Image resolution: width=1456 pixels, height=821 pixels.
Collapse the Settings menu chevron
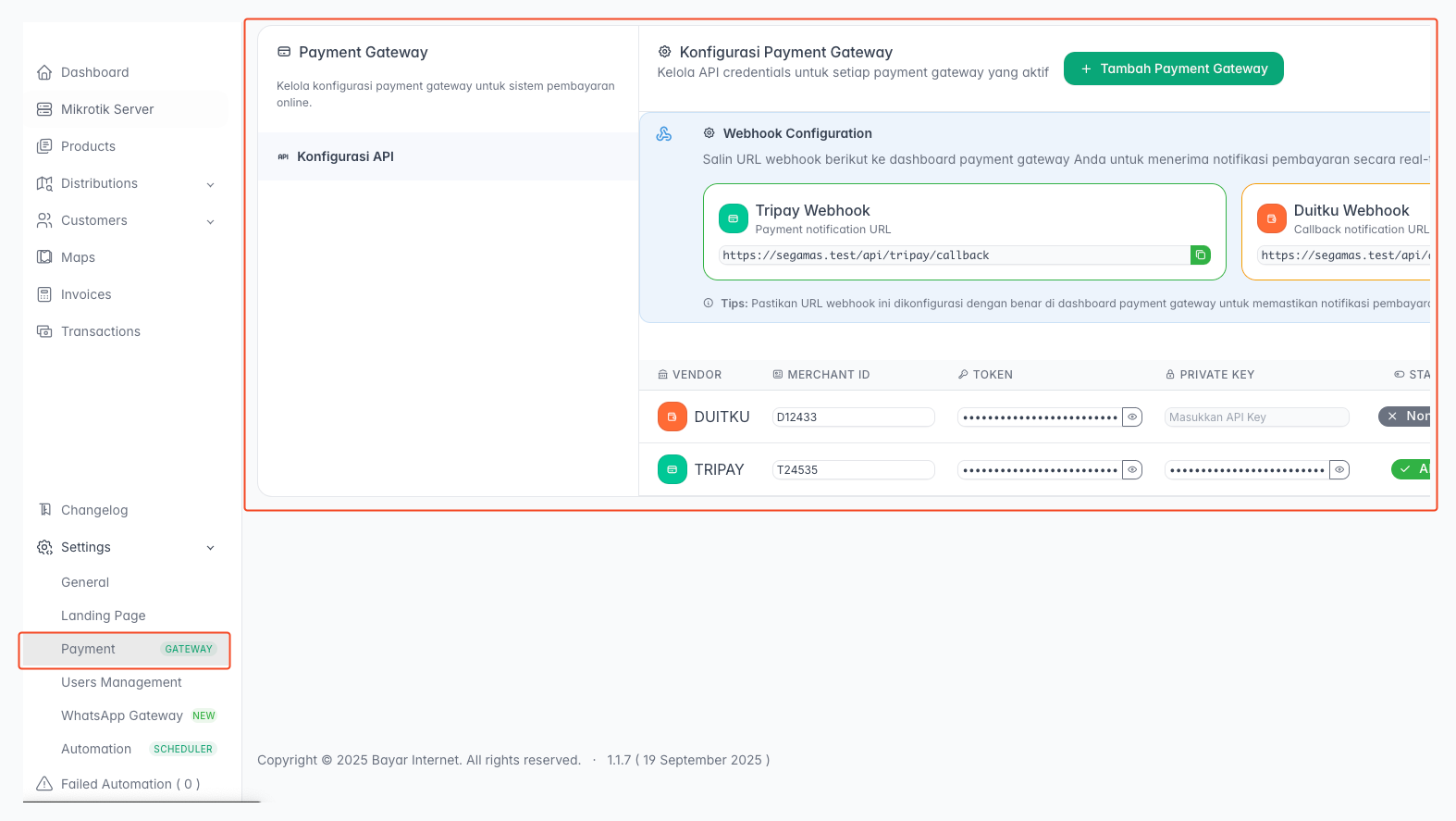(210, 548)
